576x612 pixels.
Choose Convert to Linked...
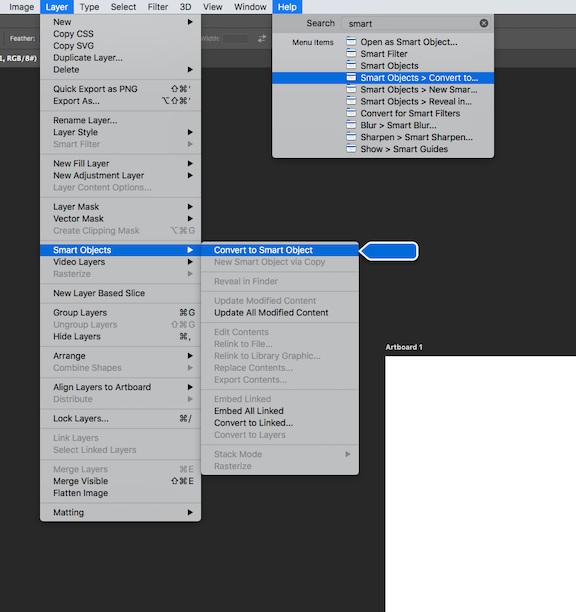[280, 423]
